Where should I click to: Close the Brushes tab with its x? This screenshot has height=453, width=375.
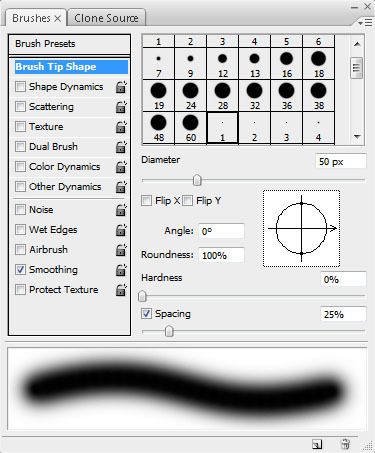[x=58, y=18]
